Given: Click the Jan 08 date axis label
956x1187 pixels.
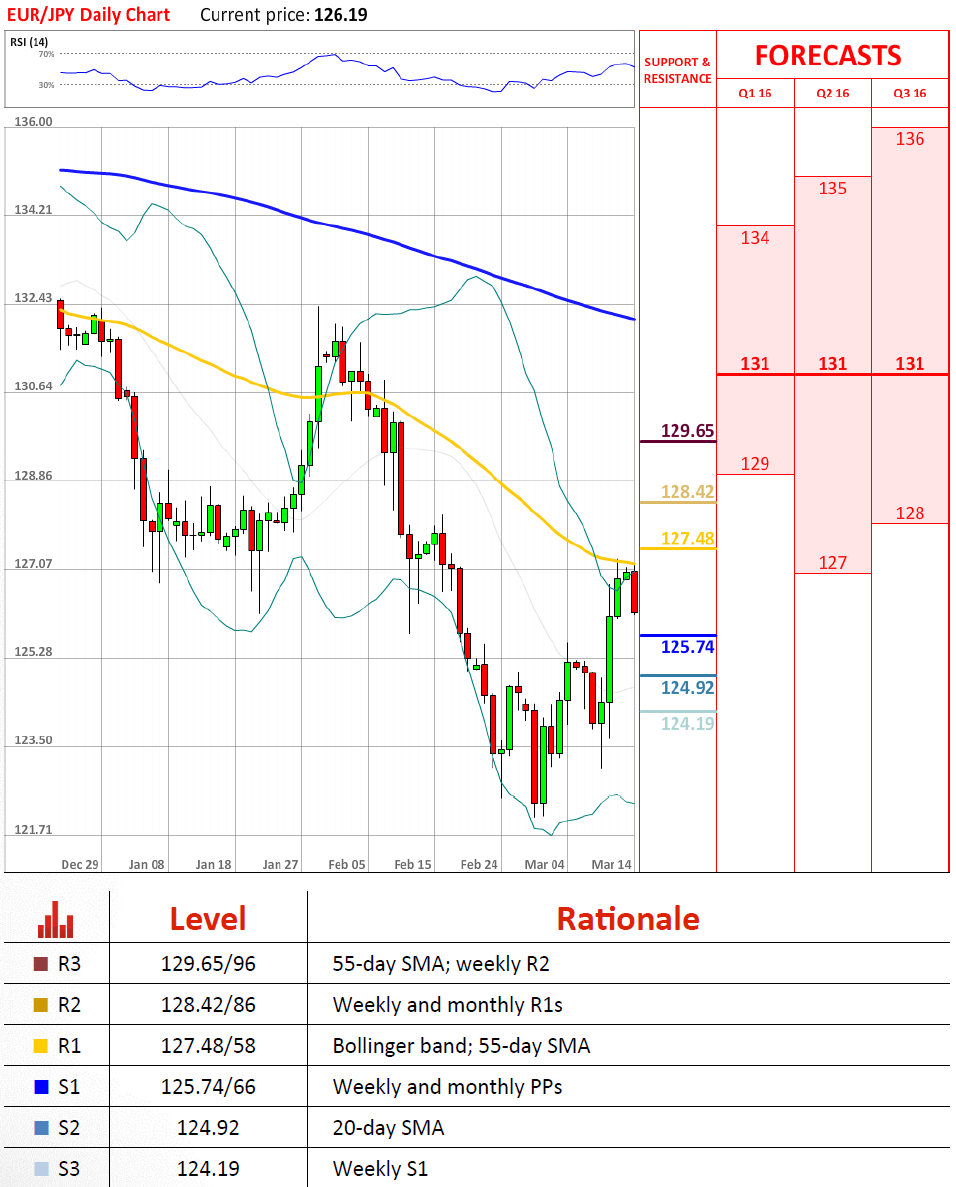Looking at the screenshot, I should [146, 865].
